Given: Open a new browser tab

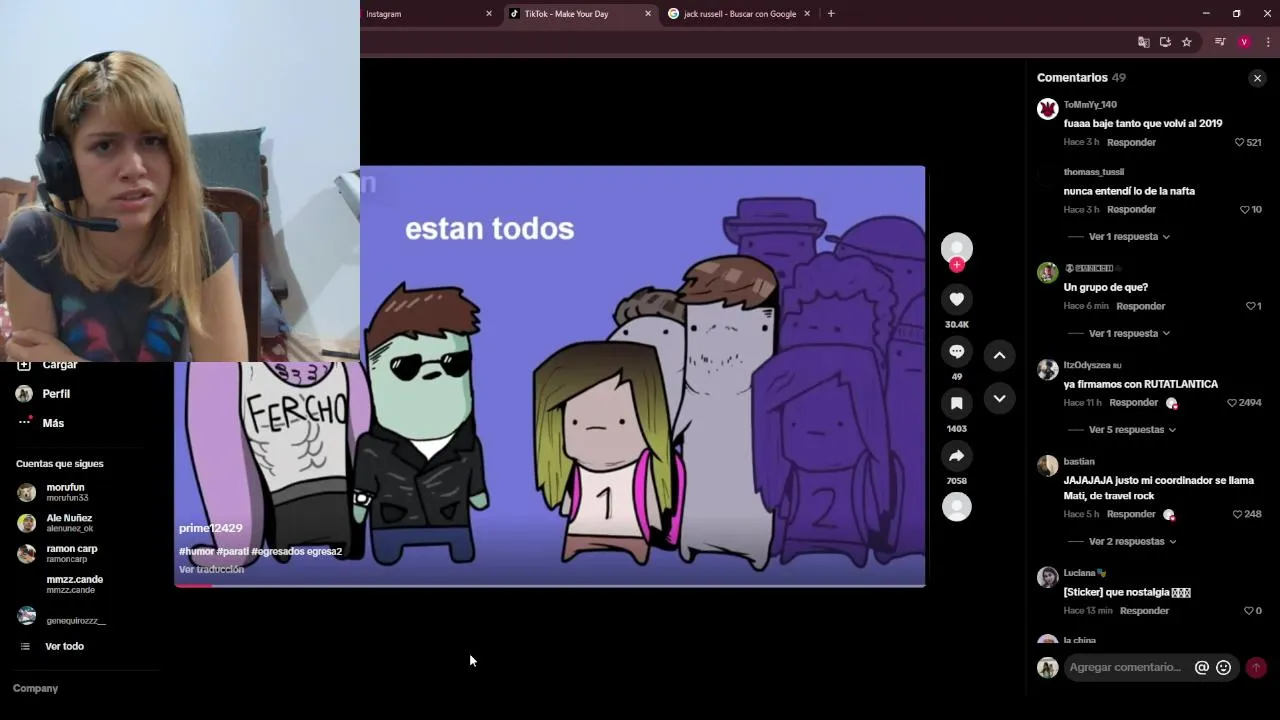Looking at the screenshot, I should tap(831, 14).
